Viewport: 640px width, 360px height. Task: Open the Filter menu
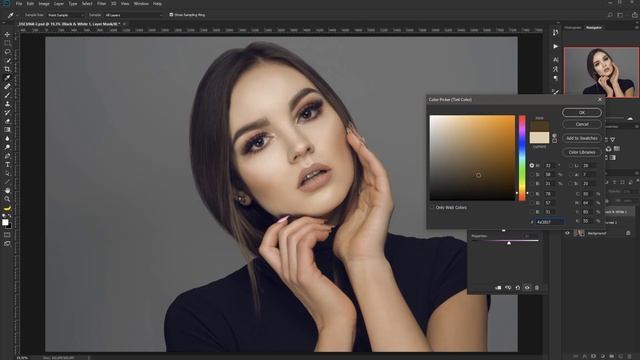pyautogui.click(x=101, y=4)
